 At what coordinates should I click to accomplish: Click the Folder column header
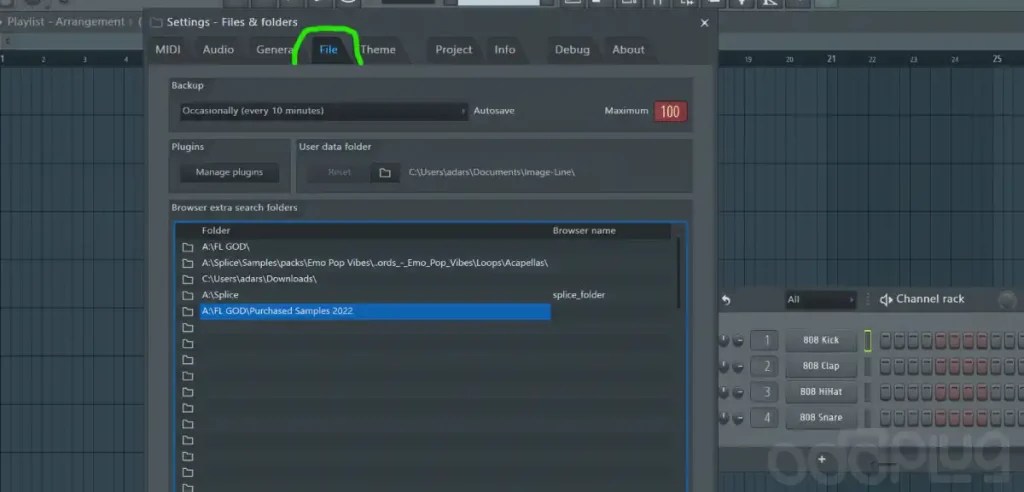[216, 231]
